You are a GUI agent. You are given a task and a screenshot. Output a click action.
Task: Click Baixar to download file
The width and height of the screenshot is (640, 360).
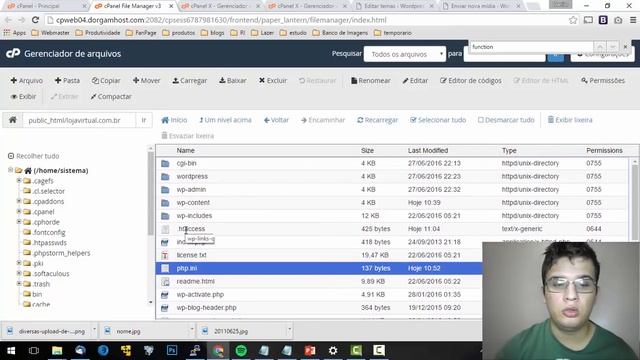coord(233,81)
